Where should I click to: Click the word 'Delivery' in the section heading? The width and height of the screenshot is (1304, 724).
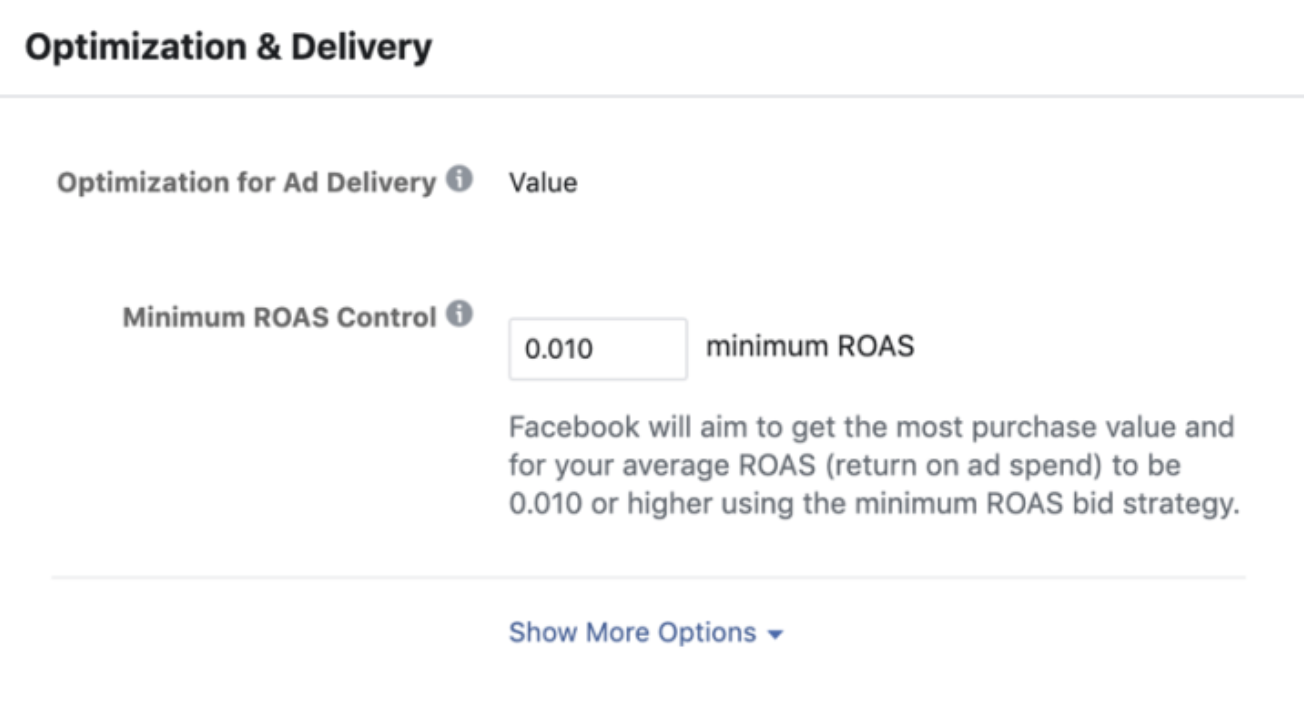pos(361,47)
